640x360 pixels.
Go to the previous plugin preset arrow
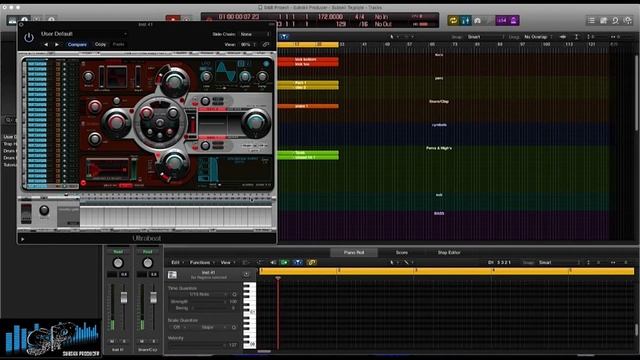coord(46,44)
